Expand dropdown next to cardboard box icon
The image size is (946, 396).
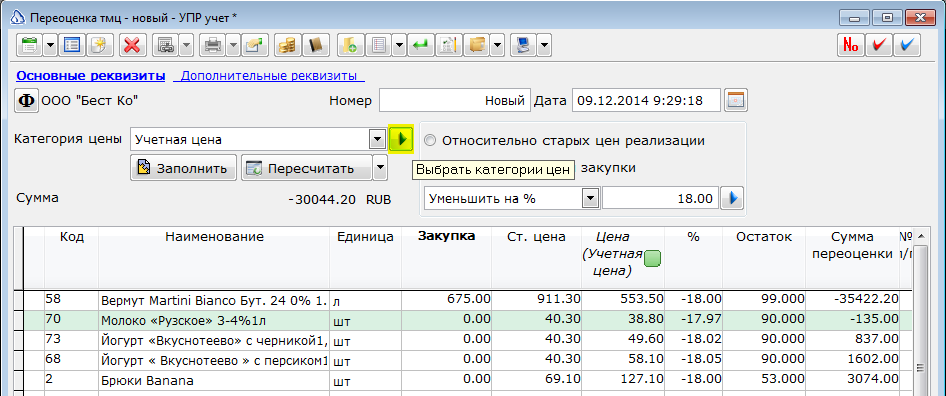tap(498, 45)
